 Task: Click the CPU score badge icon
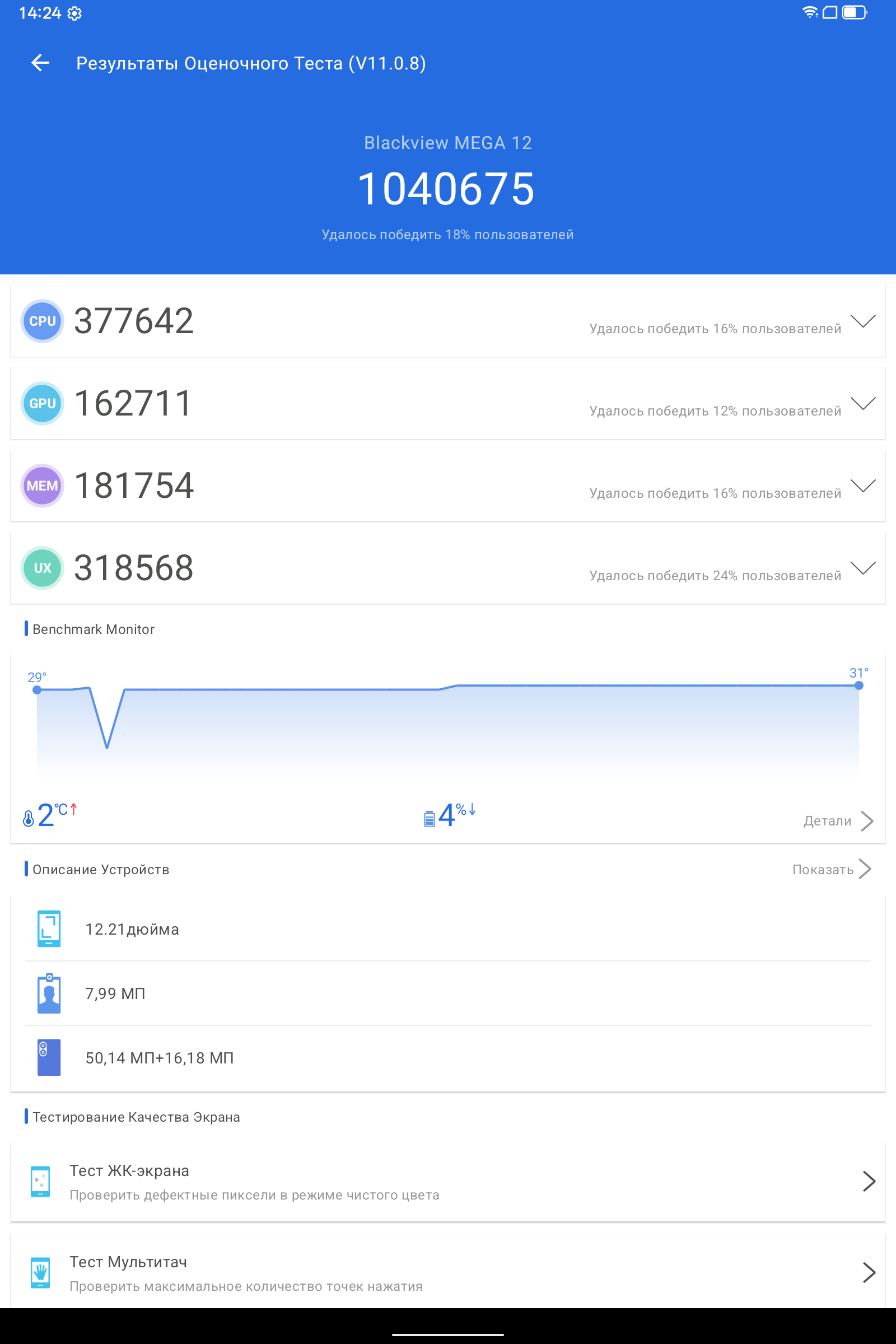click(43, 321)
